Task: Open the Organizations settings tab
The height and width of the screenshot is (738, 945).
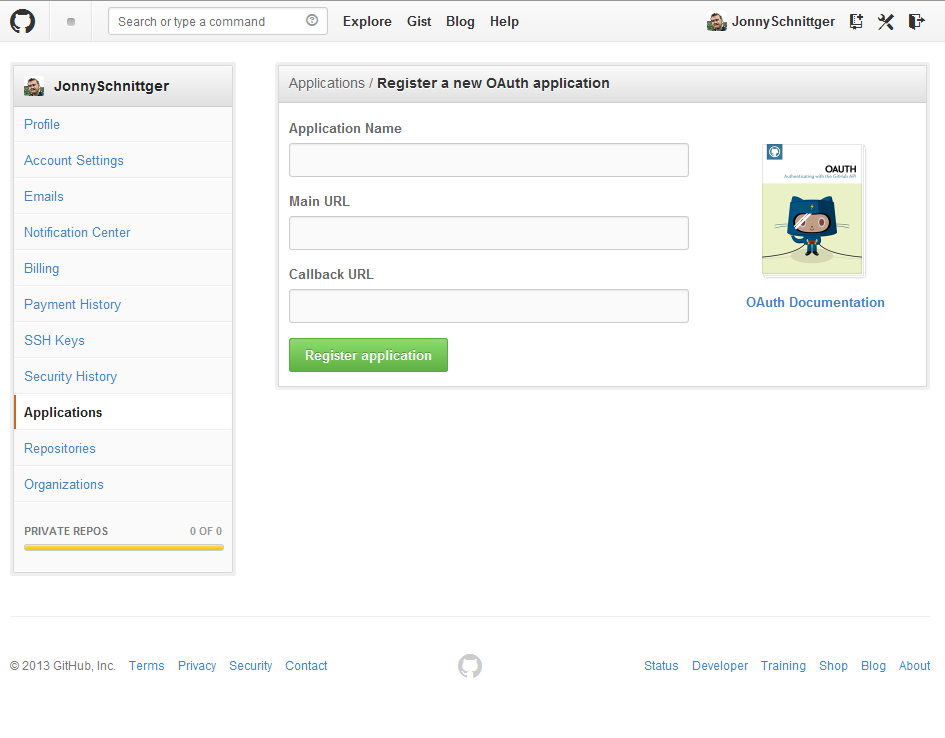Action: [x=123, y=484]
